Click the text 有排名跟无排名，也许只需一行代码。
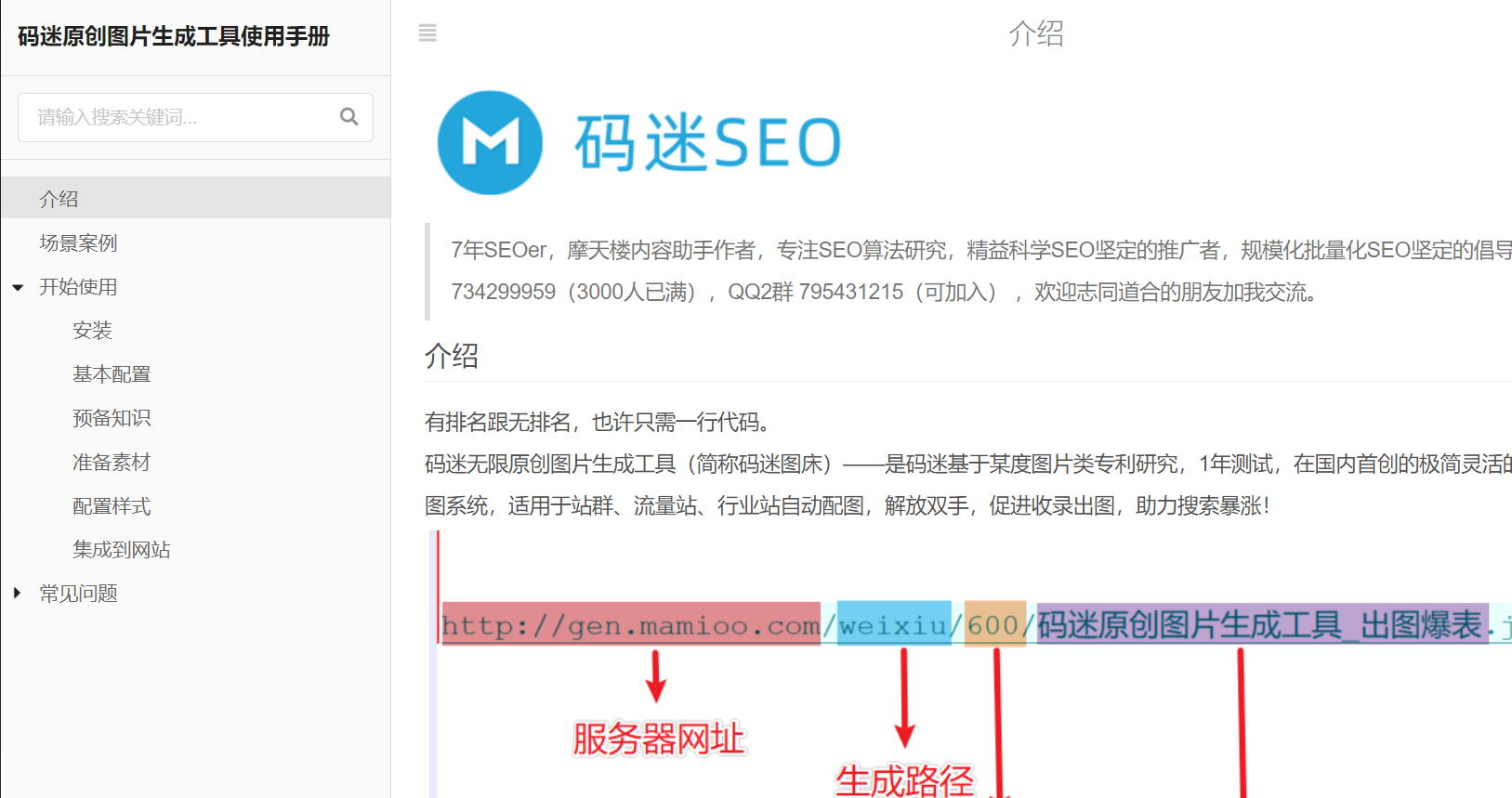The height and width of the screenshot is (798, 1512). click(599, 422)
